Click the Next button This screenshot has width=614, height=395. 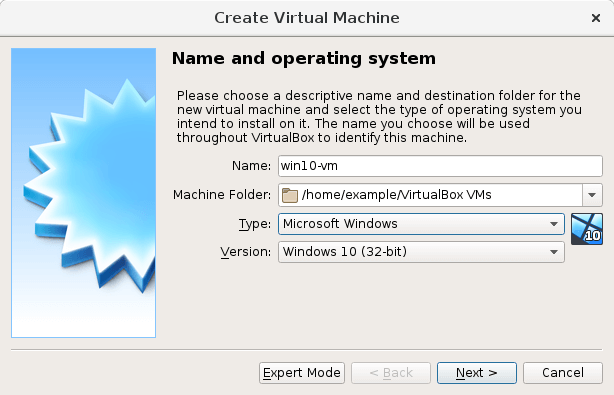click(477, 373)
